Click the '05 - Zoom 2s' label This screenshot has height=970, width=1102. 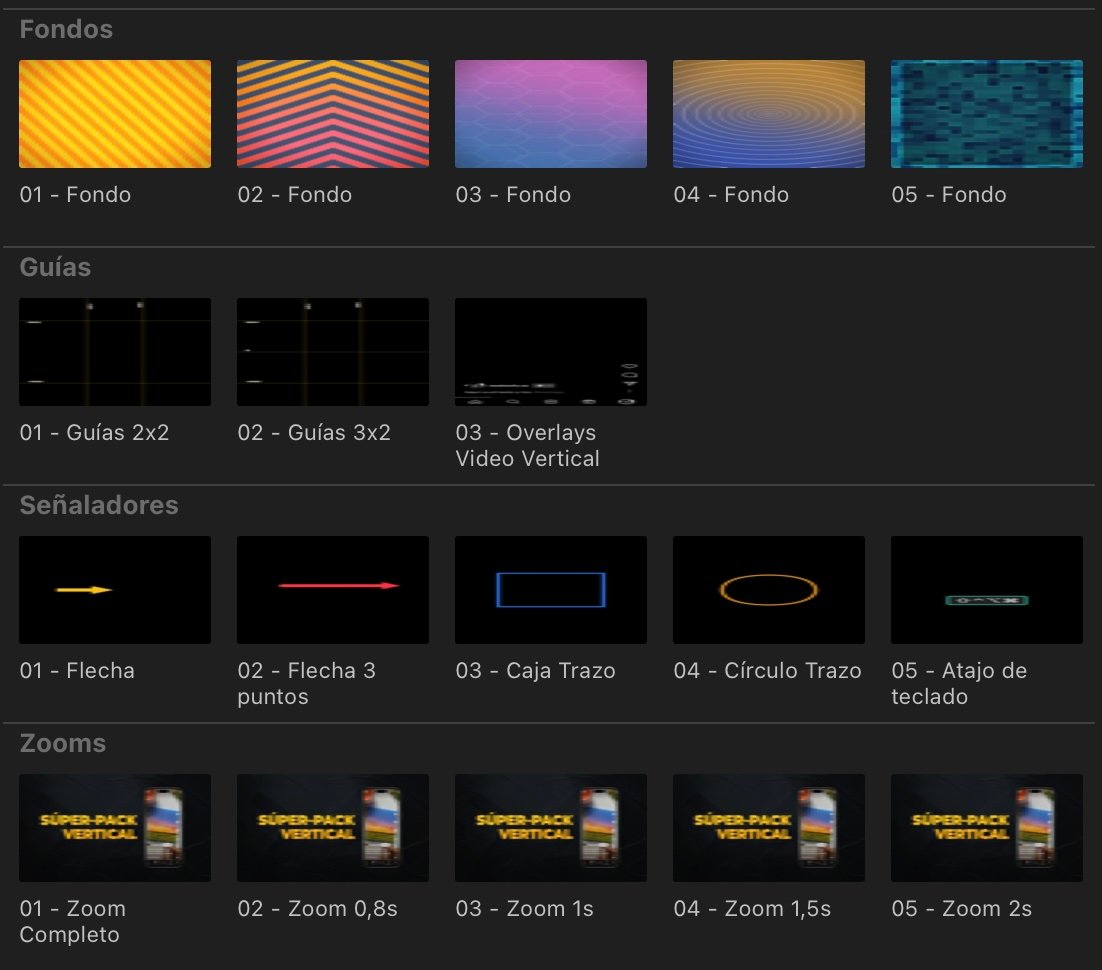pos(961,909)
